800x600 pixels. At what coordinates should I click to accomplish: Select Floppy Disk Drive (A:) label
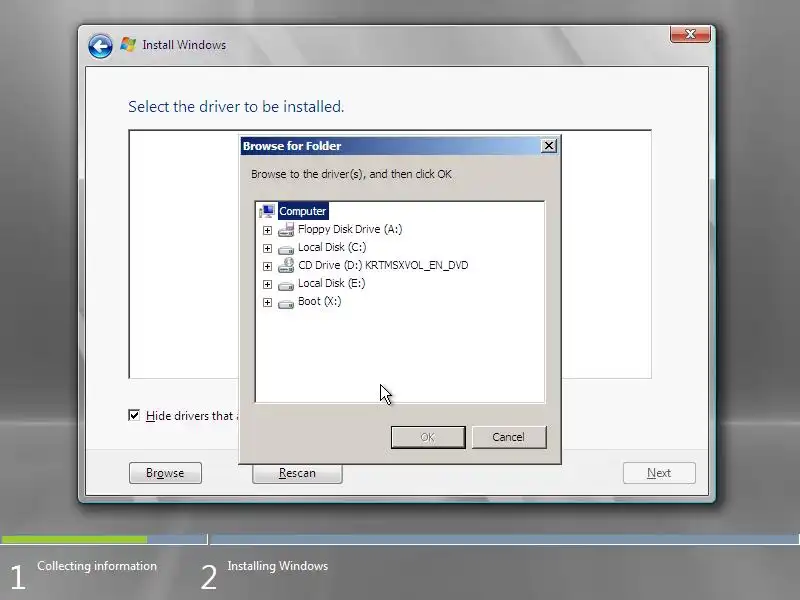pyautogui.click(x=350, y=229)
